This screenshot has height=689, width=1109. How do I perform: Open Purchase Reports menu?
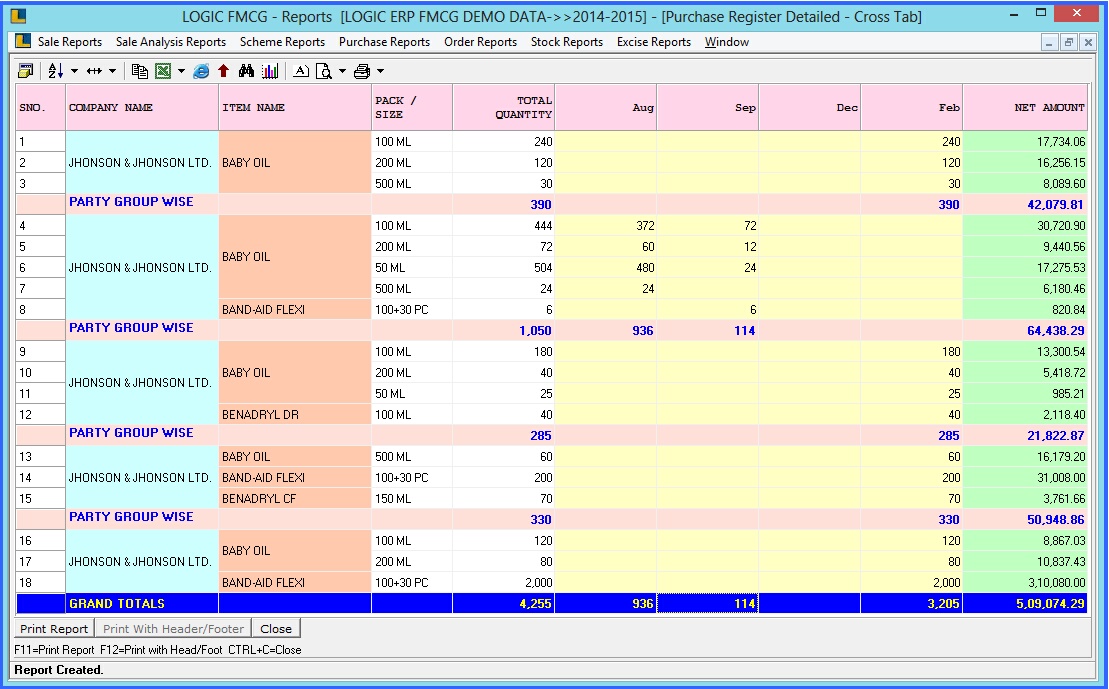coord(384,42)
